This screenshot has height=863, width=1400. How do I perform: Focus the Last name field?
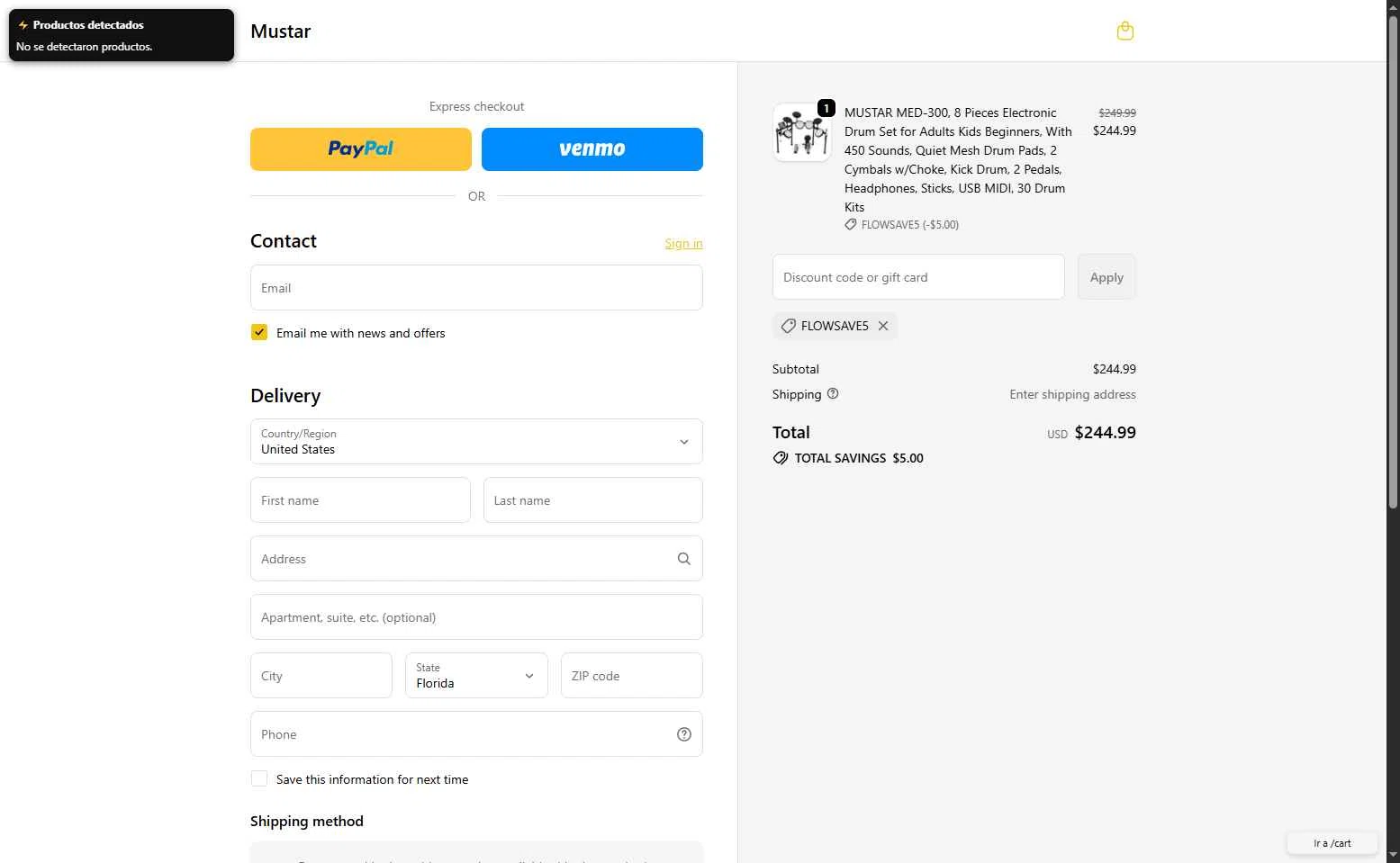pos(593,500)
